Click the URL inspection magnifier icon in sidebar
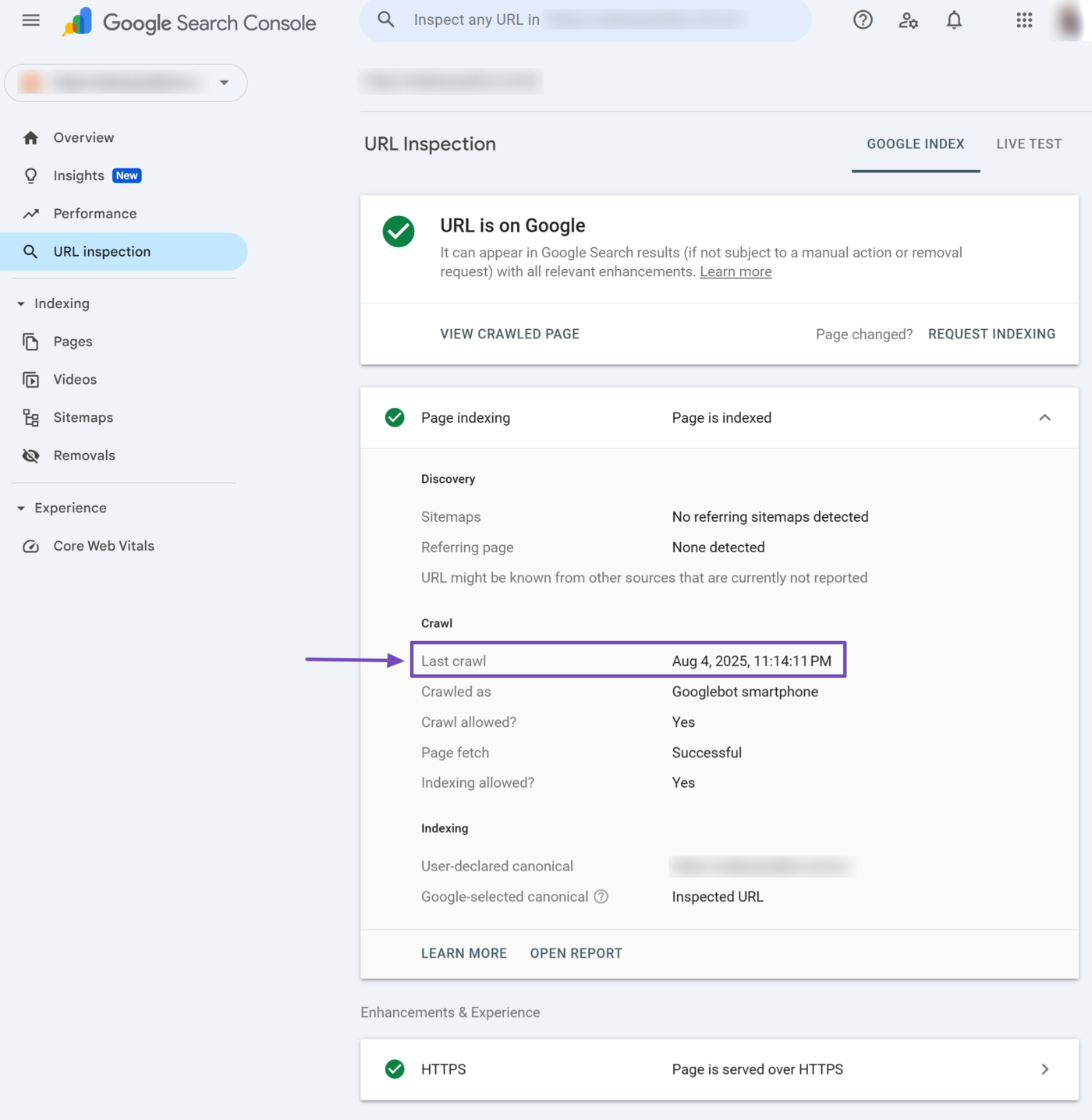The width and height of the screenshot is (1092, 1120). coord(30,252)
